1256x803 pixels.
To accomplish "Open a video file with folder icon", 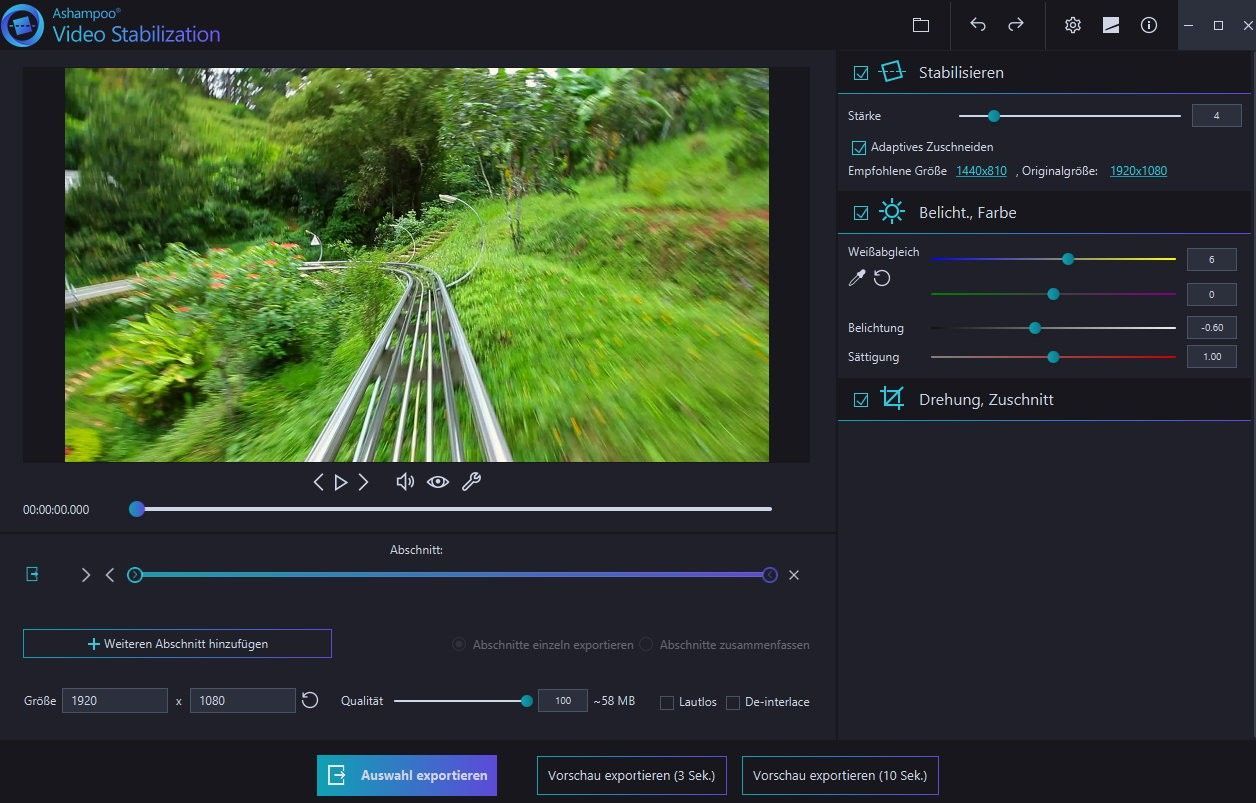I will pyautogui.click(x=921, y=25).
